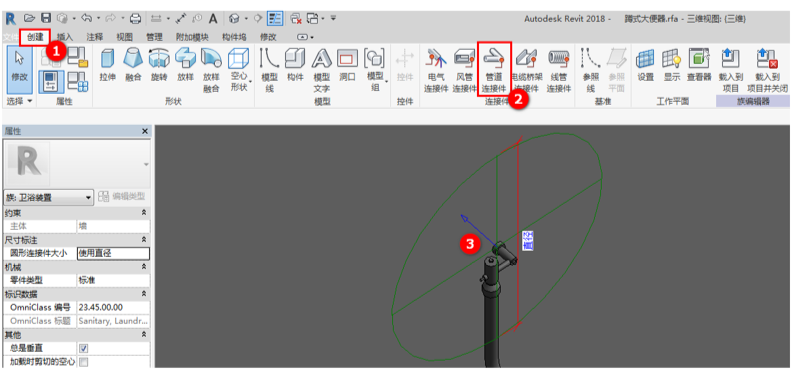Toggle the 加载时剪切的空心 checkbox
The height and width of the screenshot is (380, 796).
point(84,362)
